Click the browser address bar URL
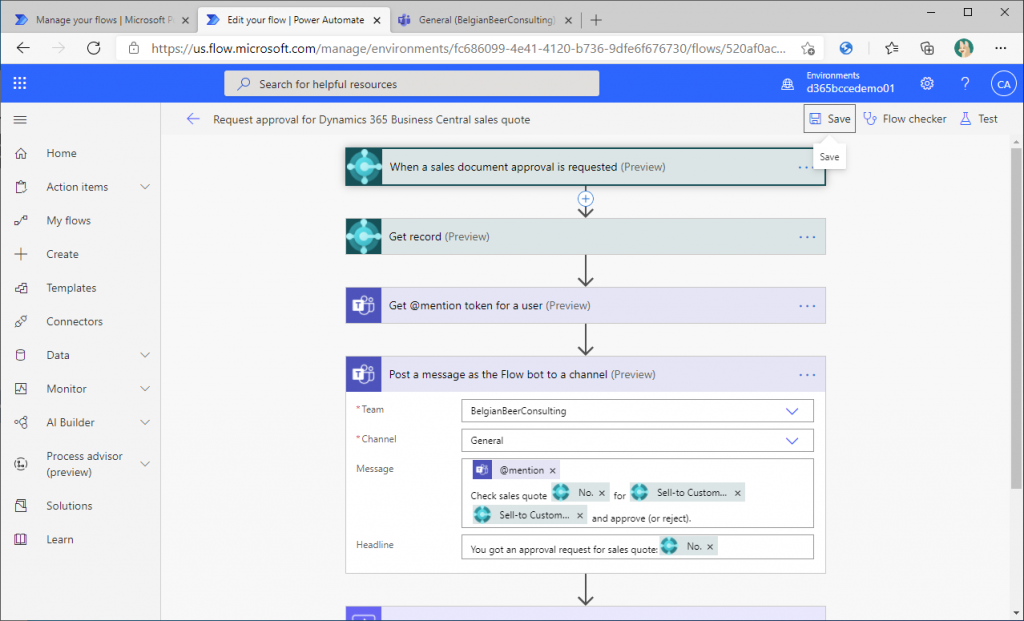 pyautogui.click(x=468, y=48)
